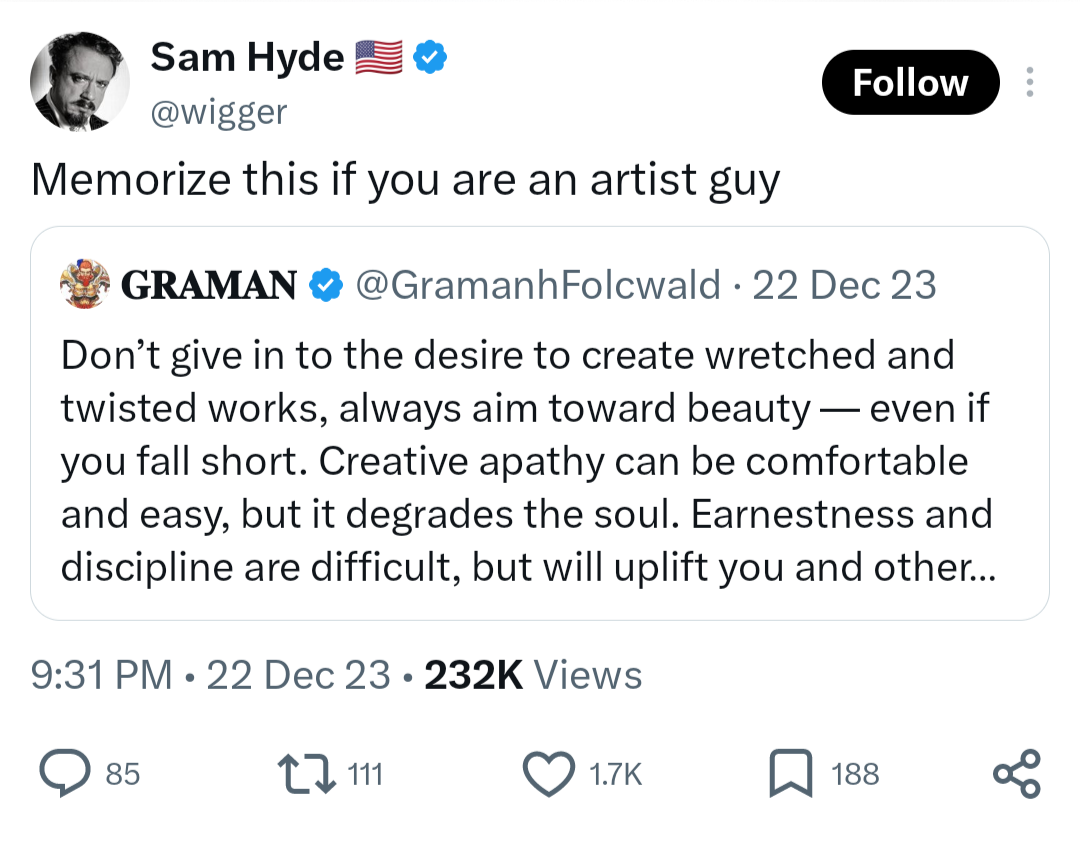
Task: Click the reply speech bubble icon
Action: (x=65, y=774)
